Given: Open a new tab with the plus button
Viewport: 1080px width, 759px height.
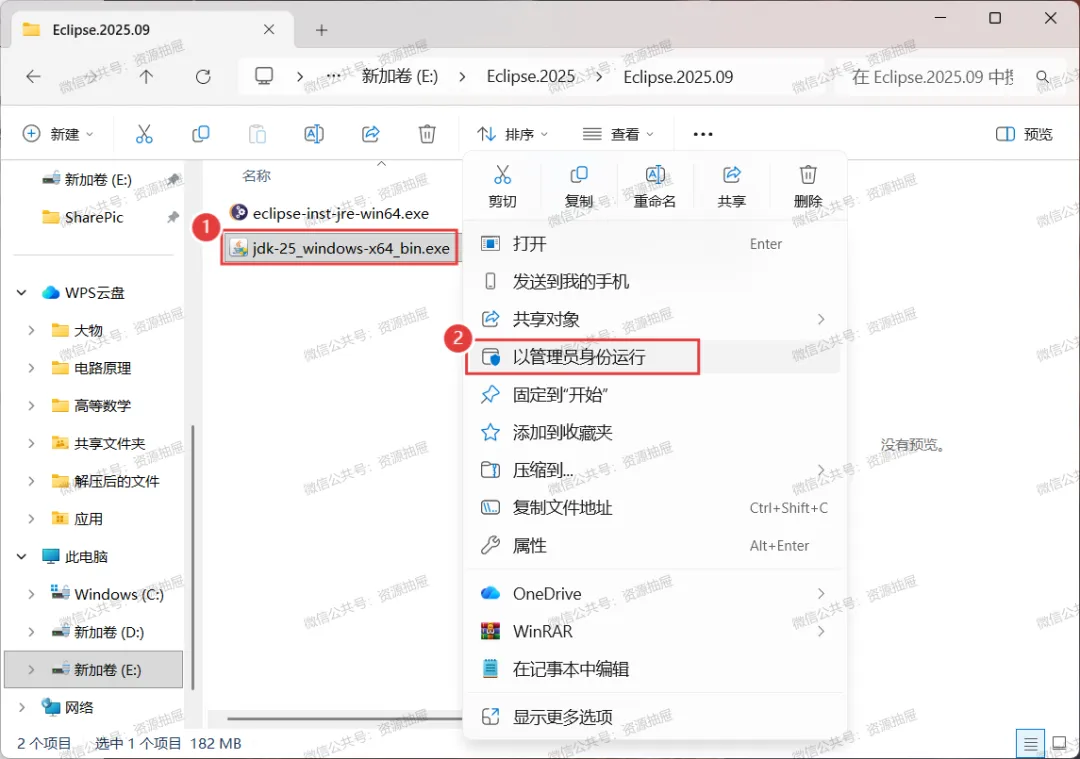Looking at the screenshot, I should (x=321, y=30).
